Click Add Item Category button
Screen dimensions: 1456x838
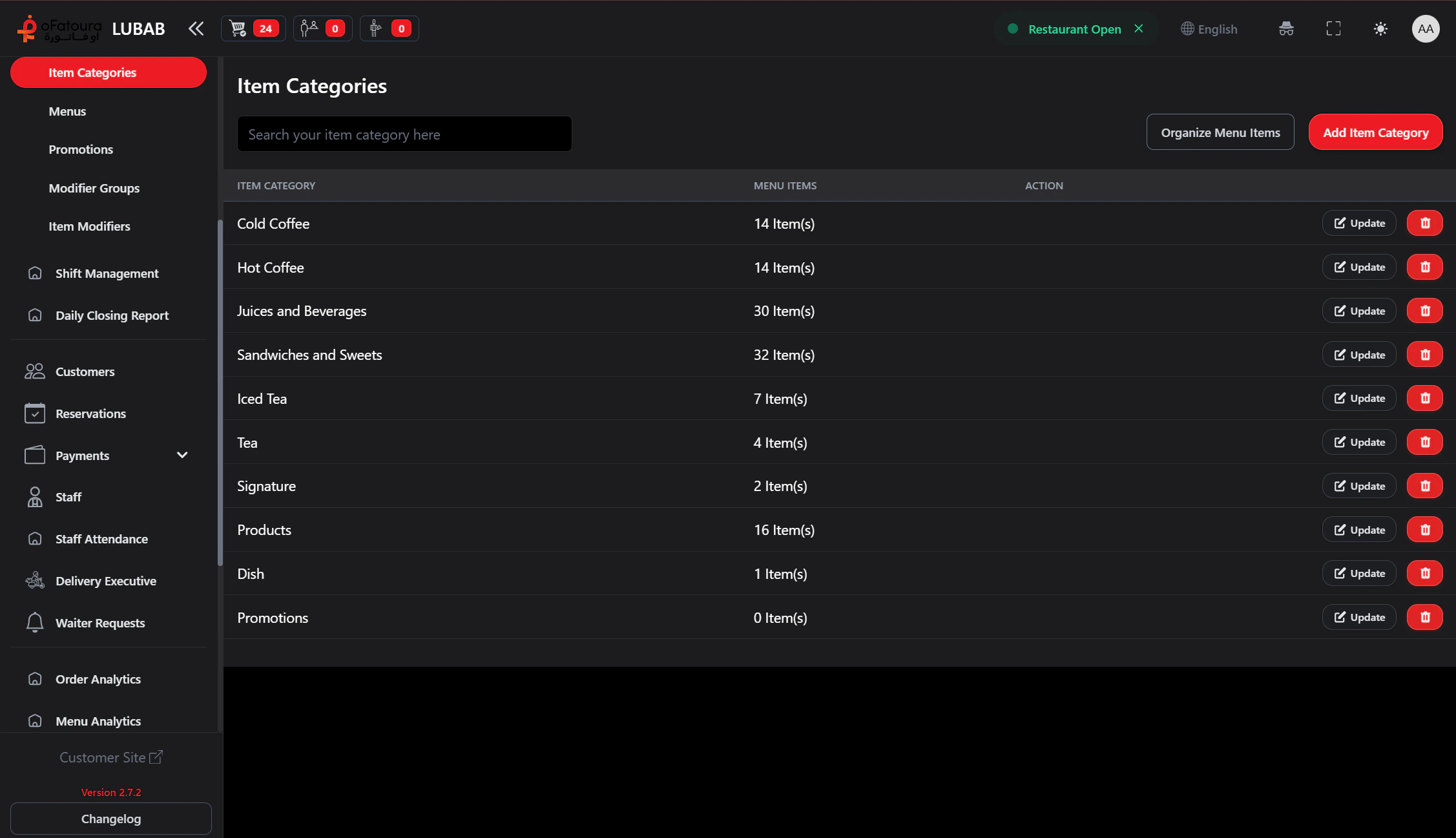coord(1375,132)
